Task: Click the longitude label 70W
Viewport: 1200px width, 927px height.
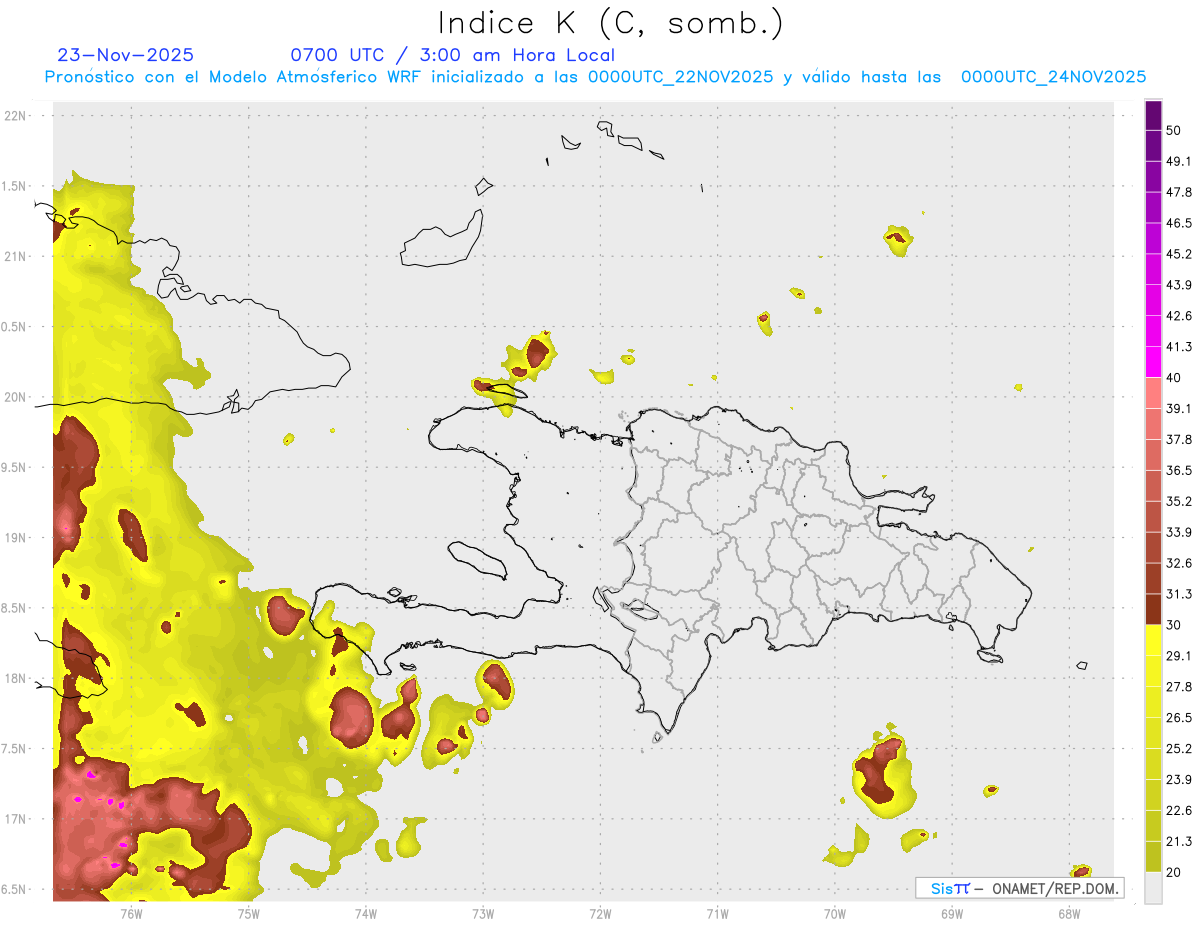Action: pos(834,913)
